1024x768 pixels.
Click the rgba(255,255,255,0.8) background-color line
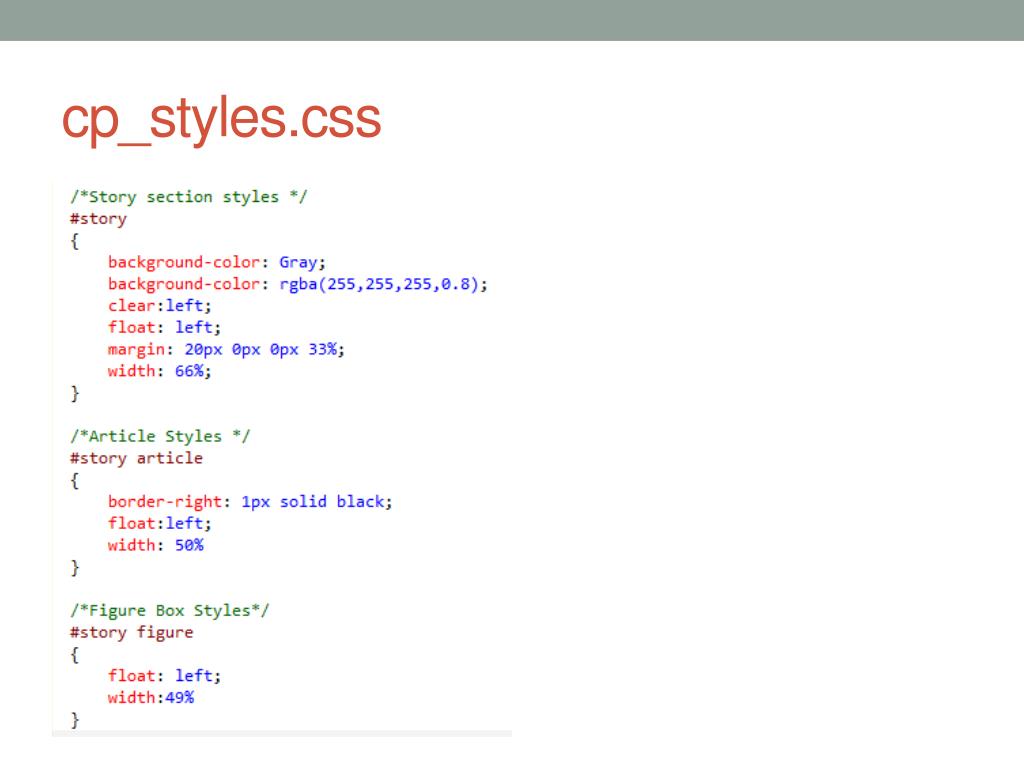click(298, 284)
